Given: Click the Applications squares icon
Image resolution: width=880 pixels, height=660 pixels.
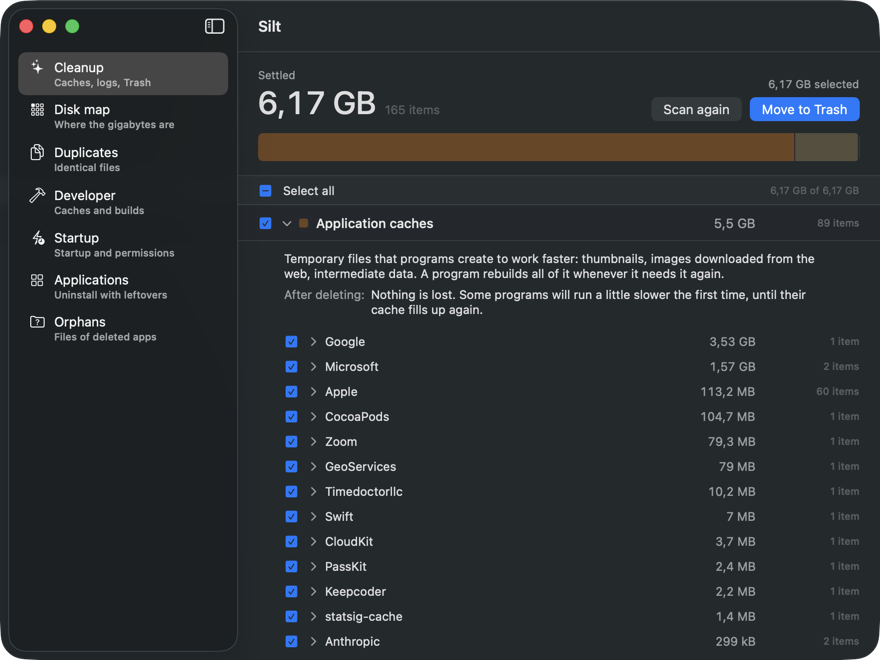Looking at the screenshot, I should tap(37, 280).
